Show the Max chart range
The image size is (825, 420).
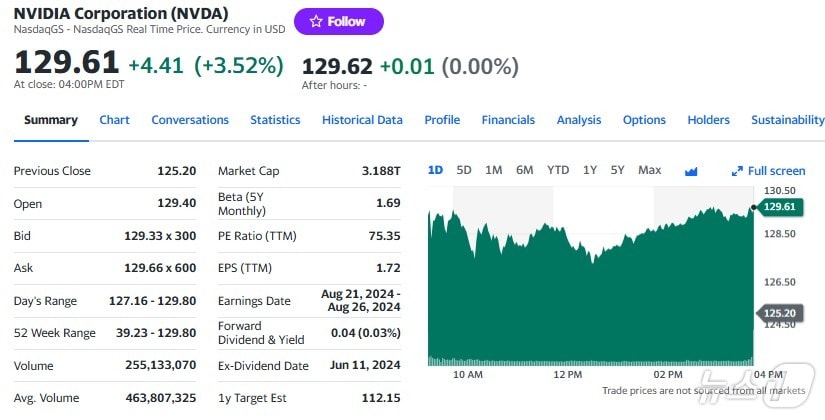point(649,170)
